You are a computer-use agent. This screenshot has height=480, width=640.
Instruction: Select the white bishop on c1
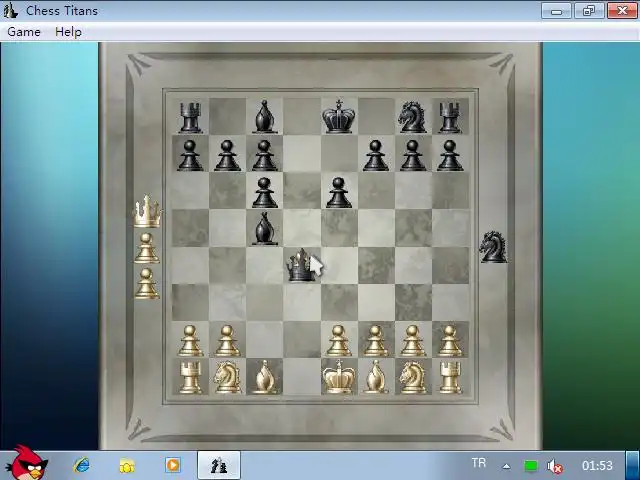264,377
